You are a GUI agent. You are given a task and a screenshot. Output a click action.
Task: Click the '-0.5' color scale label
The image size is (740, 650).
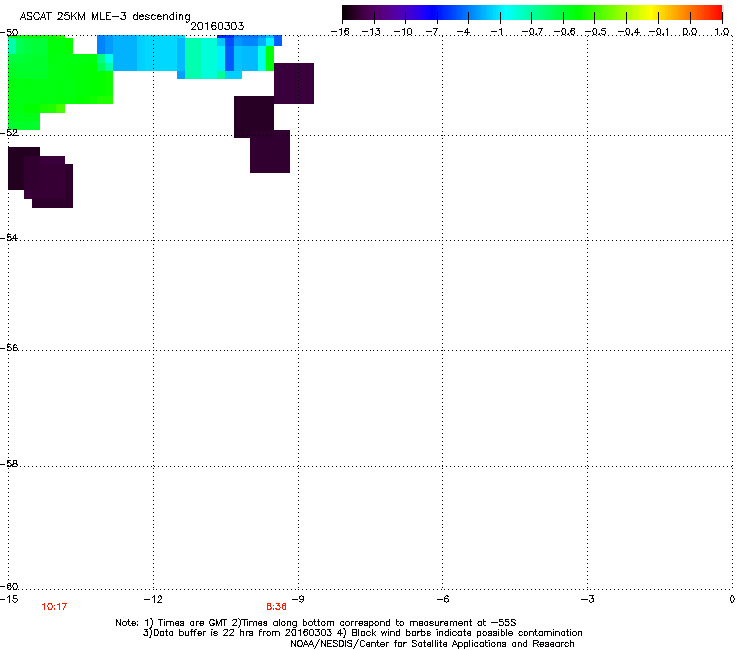pyautogui.click(x=596, y=32)
